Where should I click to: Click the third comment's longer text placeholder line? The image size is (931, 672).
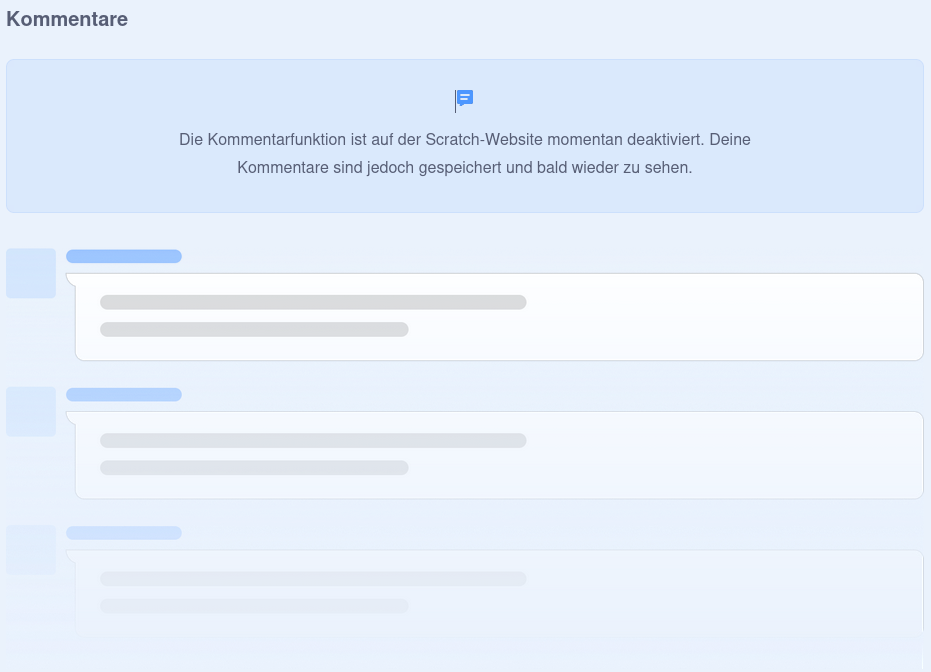313,579
